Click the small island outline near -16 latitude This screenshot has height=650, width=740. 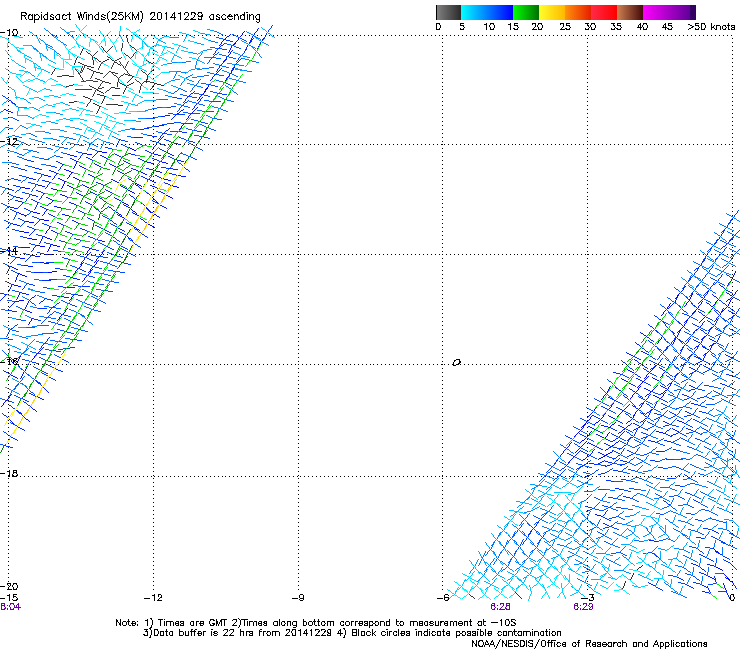coord(456,363)
